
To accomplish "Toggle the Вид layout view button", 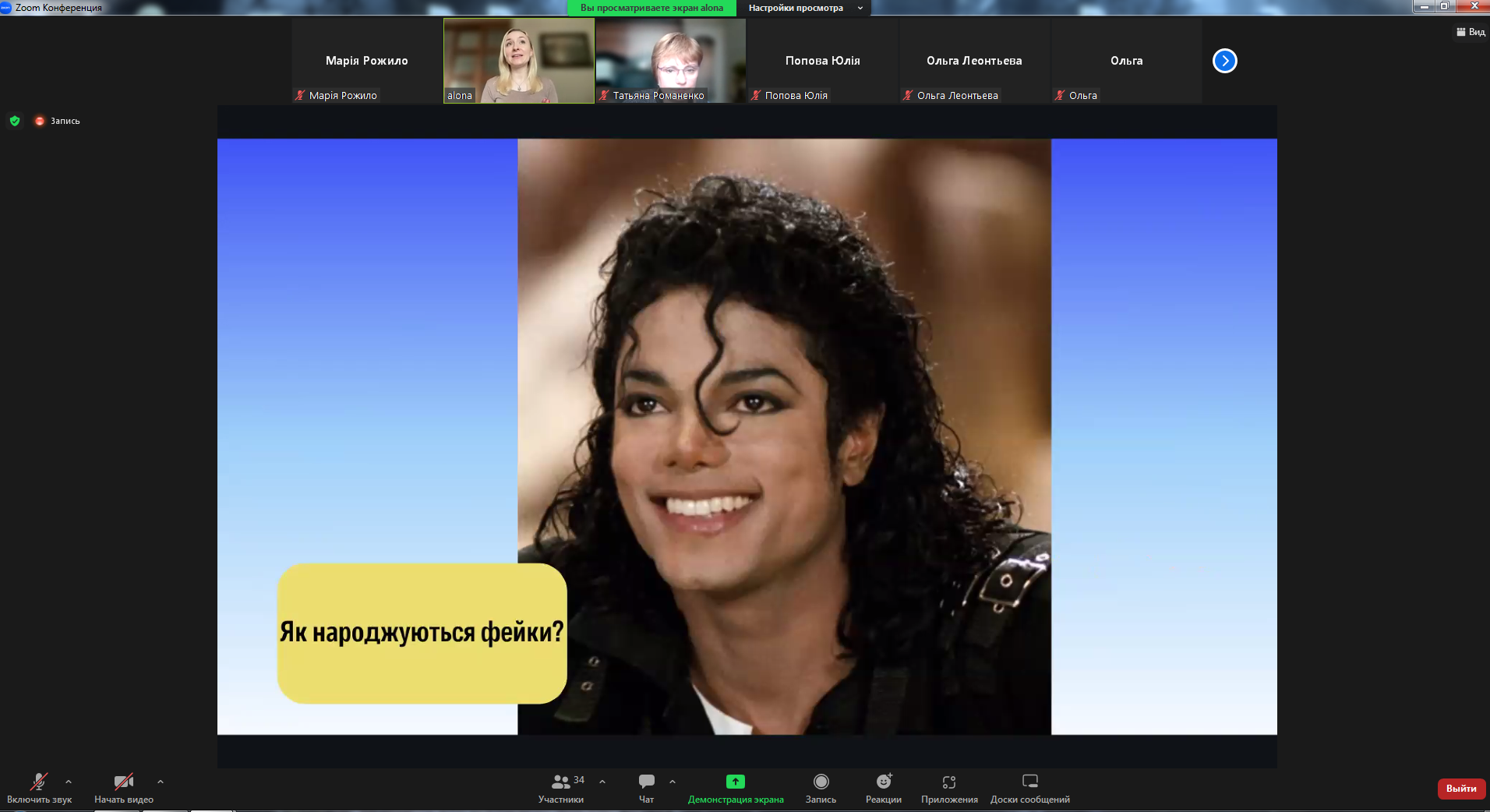I will point(1471,32).
